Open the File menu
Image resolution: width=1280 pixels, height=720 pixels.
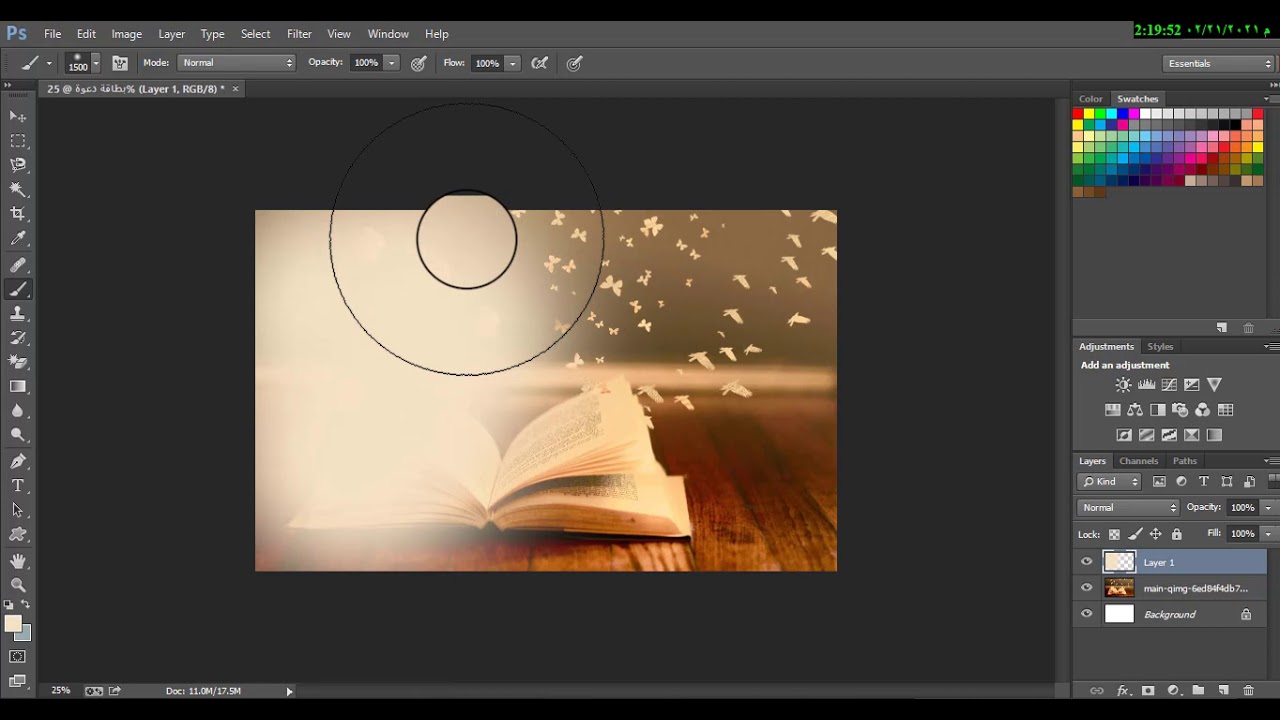pos(53,34)
